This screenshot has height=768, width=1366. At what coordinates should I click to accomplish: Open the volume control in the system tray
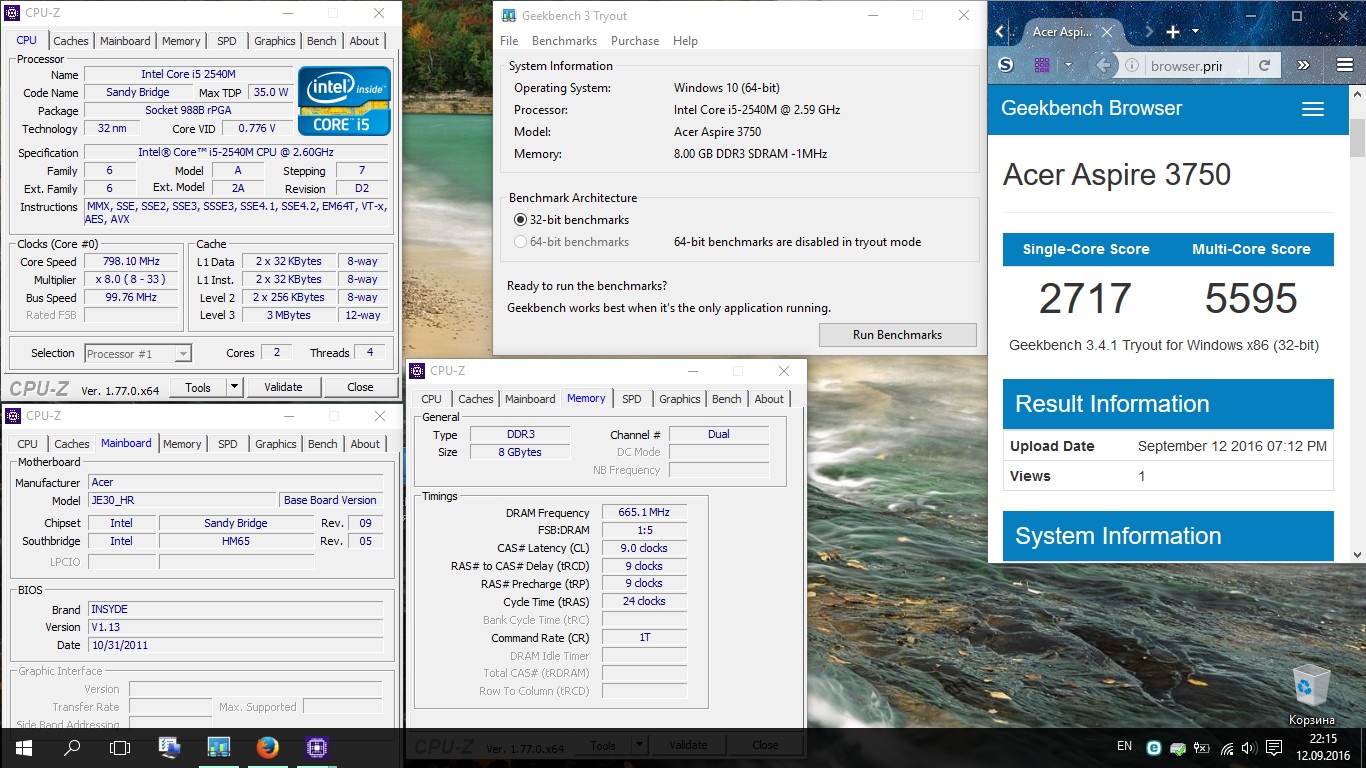tap(1250, 747)
